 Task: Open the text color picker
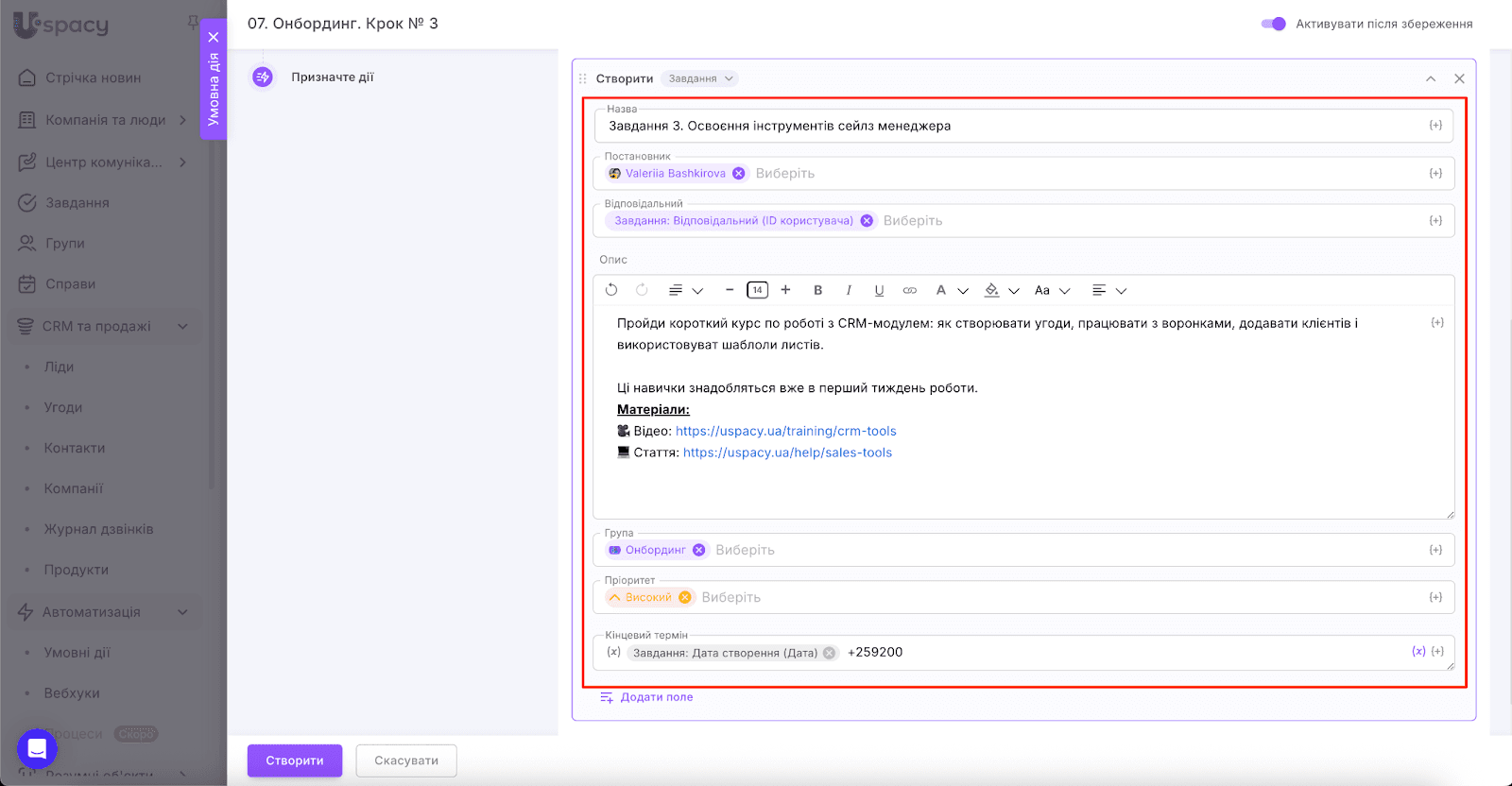coord(951,290)
